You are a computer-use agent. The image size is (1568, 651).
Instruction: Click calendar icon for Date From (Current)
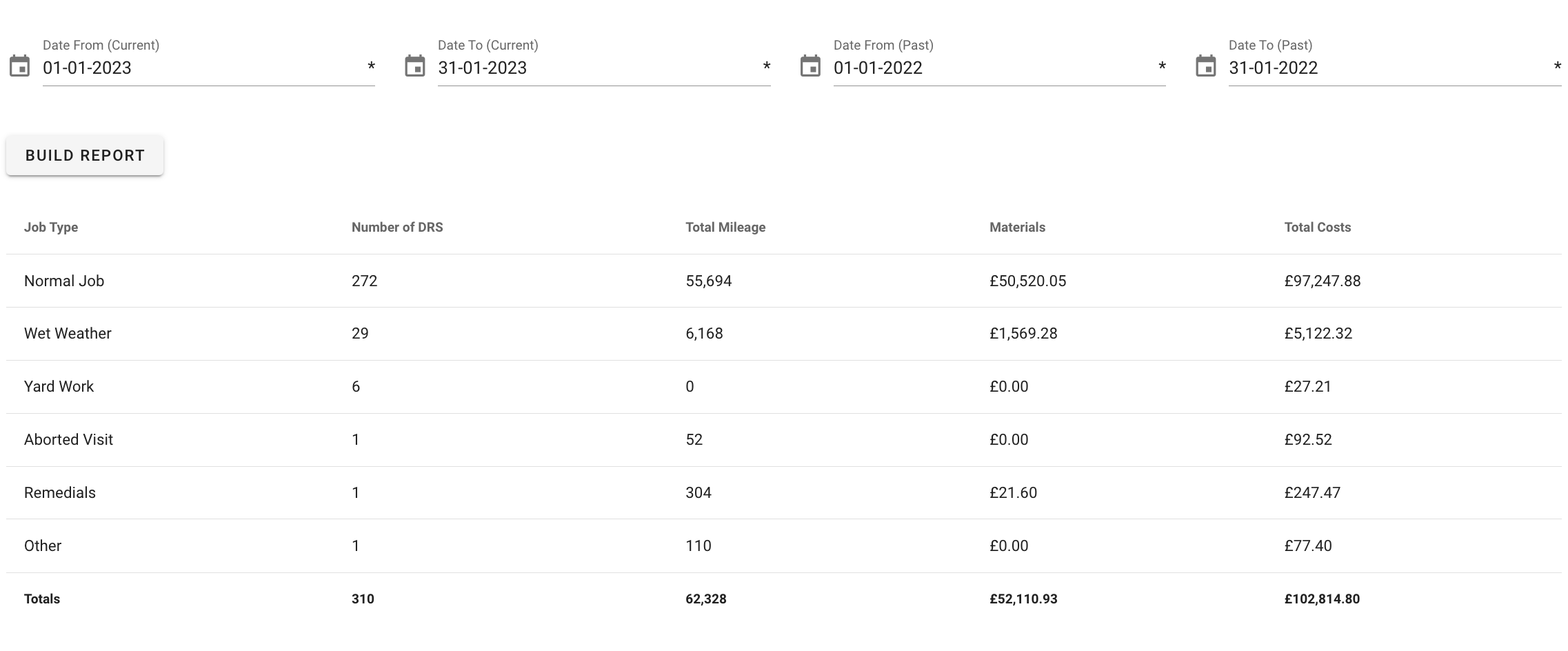click(19, 67)
